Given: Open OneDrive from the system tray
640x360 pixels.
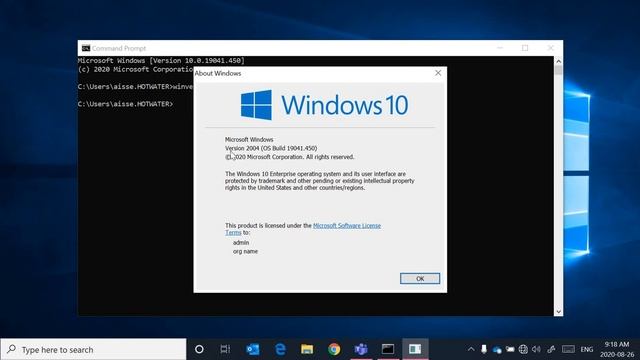Looking at the screenshot, I should [x=497, y=349].
